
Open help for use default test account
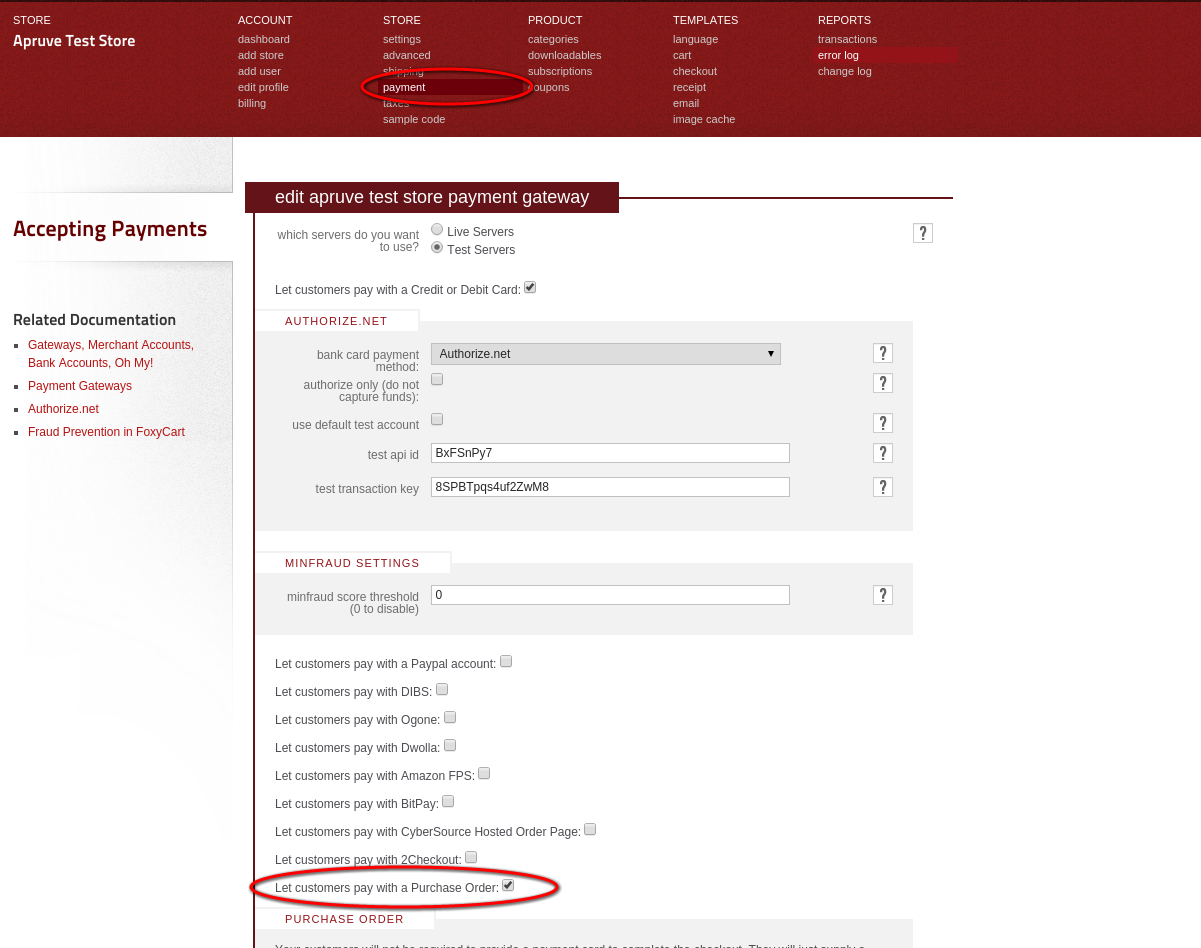882,423
